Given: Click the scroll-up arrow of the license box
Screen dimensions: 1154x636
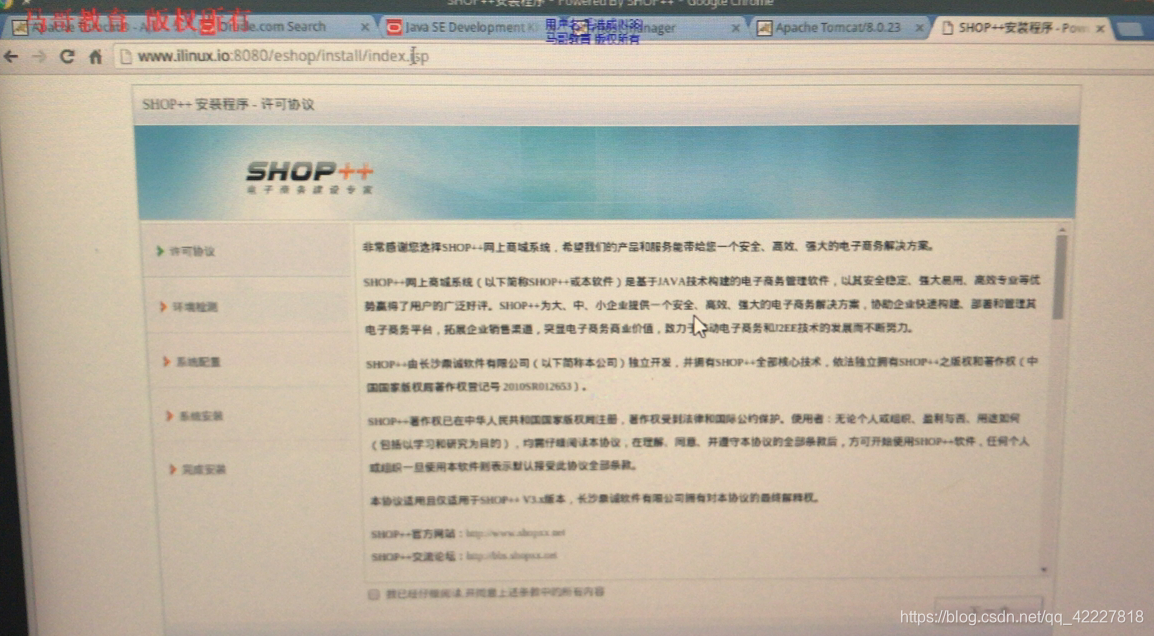Looking at the screenshot, I should [1061, 230].
